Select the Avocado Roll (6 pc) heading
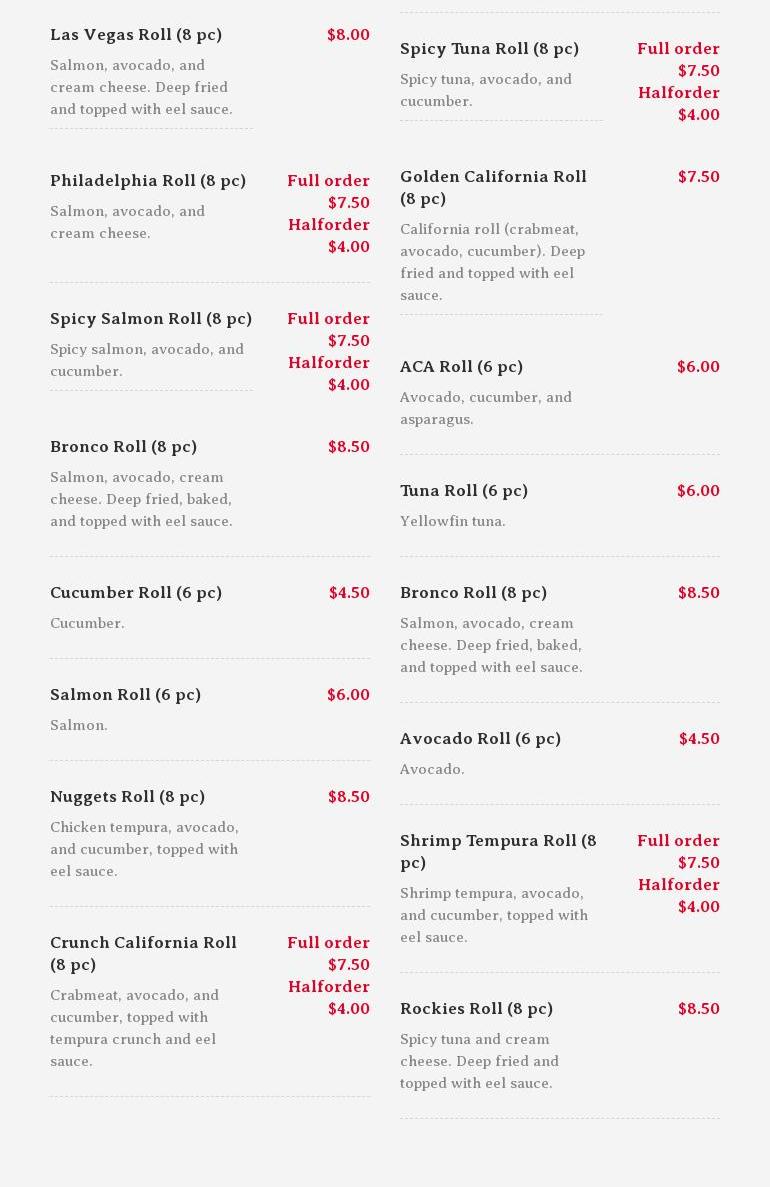 pyautogui.click(x=480, y=739)
